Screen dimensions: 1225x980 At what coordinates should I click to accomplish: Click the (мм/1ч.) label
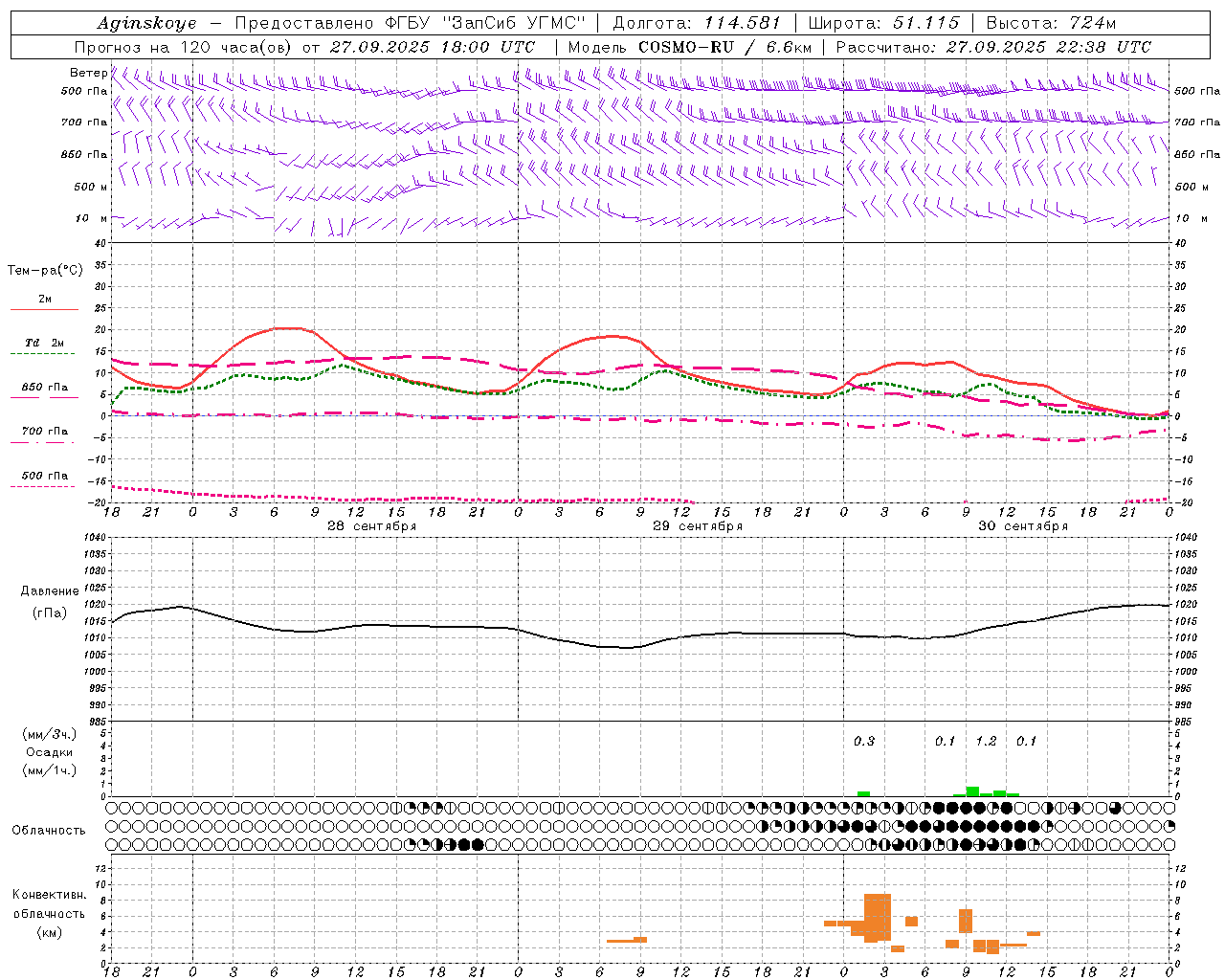pyautogui.click(x=49, y=770)
